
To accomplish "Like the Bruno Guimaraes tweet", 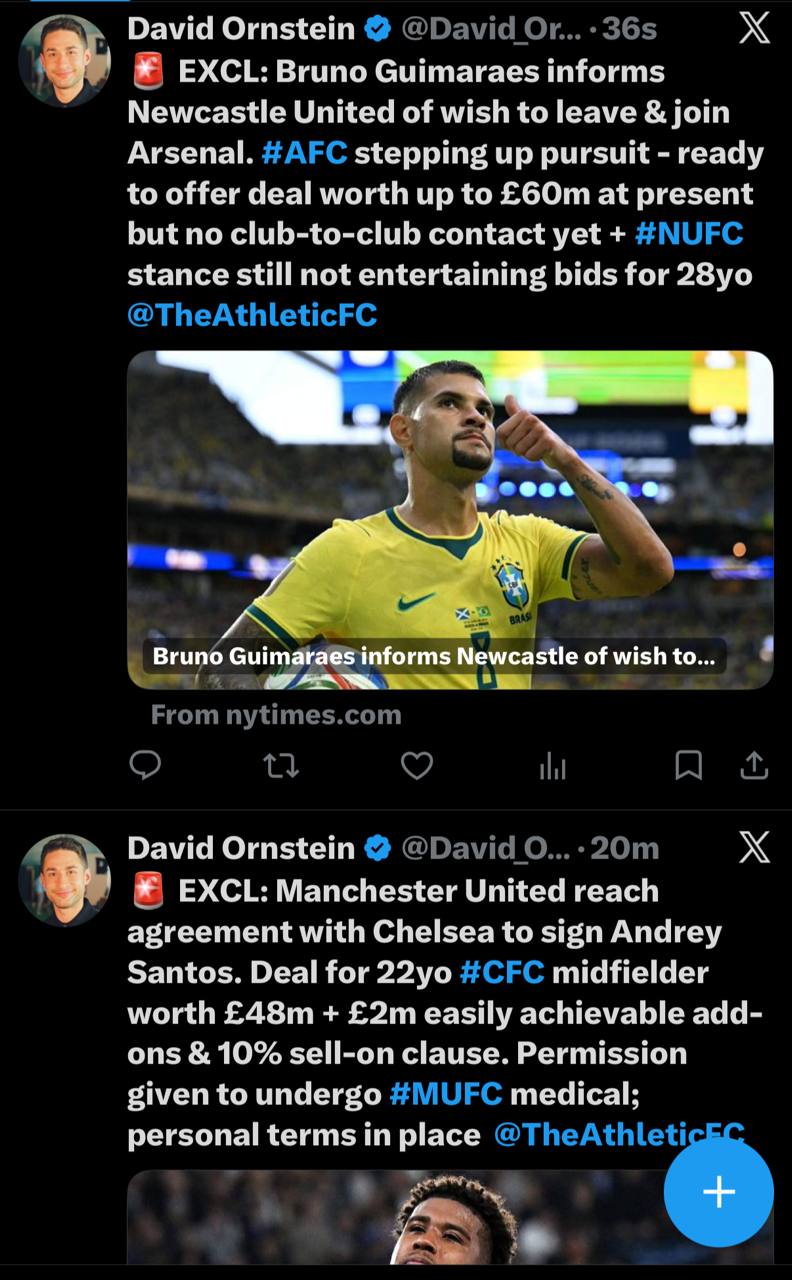I will point(416,765).
